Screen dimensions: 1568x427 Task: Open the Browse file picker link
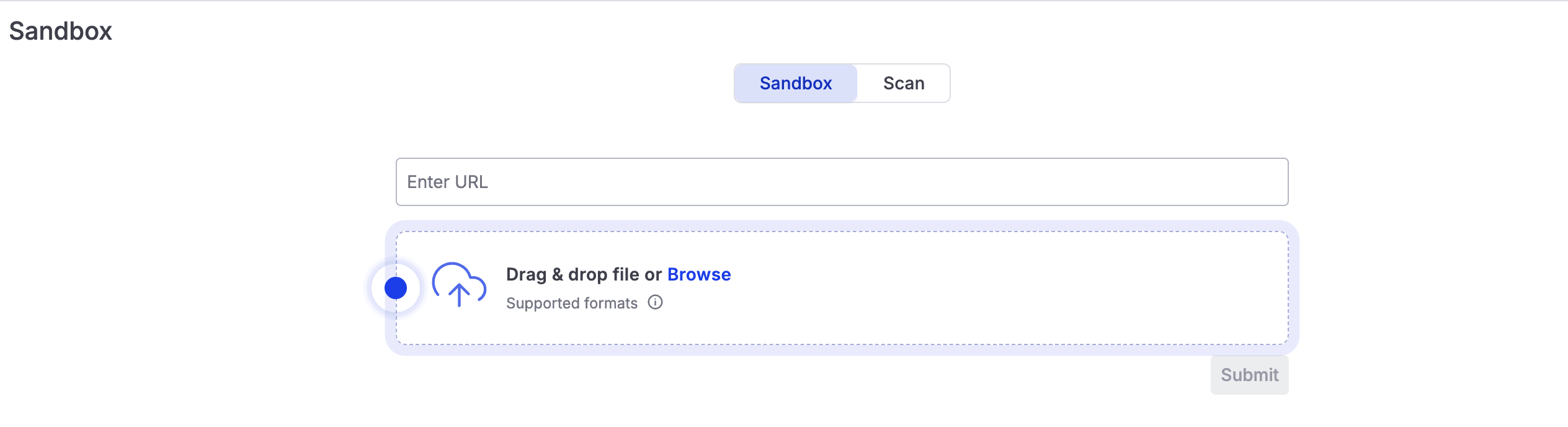[698, 274]
